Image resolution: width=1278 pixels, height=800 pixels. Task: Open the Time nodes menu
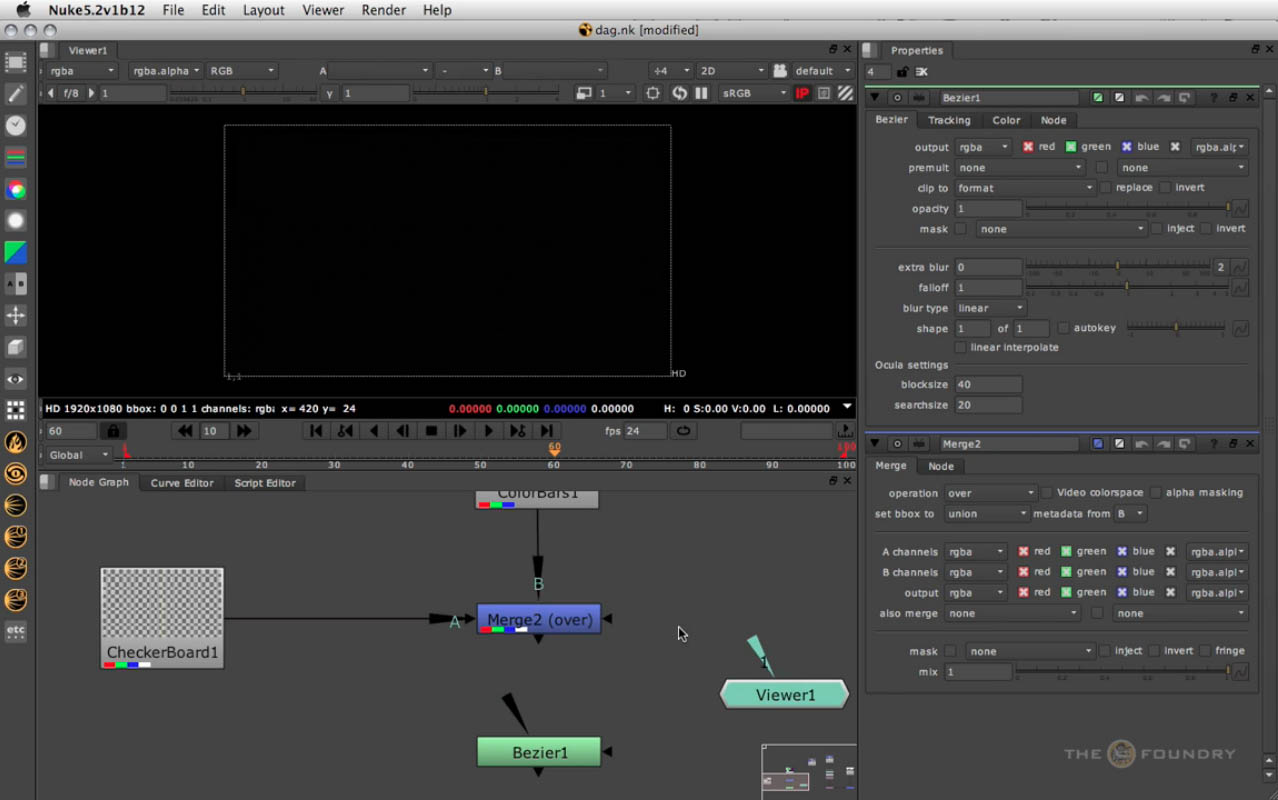pyautogui.click(x=16, y=125)
